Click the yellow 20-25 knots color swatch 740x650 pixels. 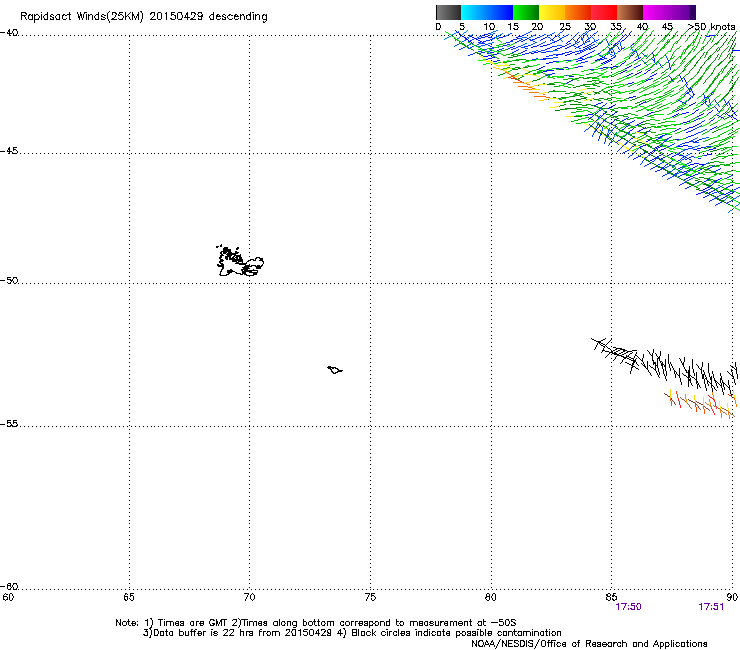[x=552, y=12]
